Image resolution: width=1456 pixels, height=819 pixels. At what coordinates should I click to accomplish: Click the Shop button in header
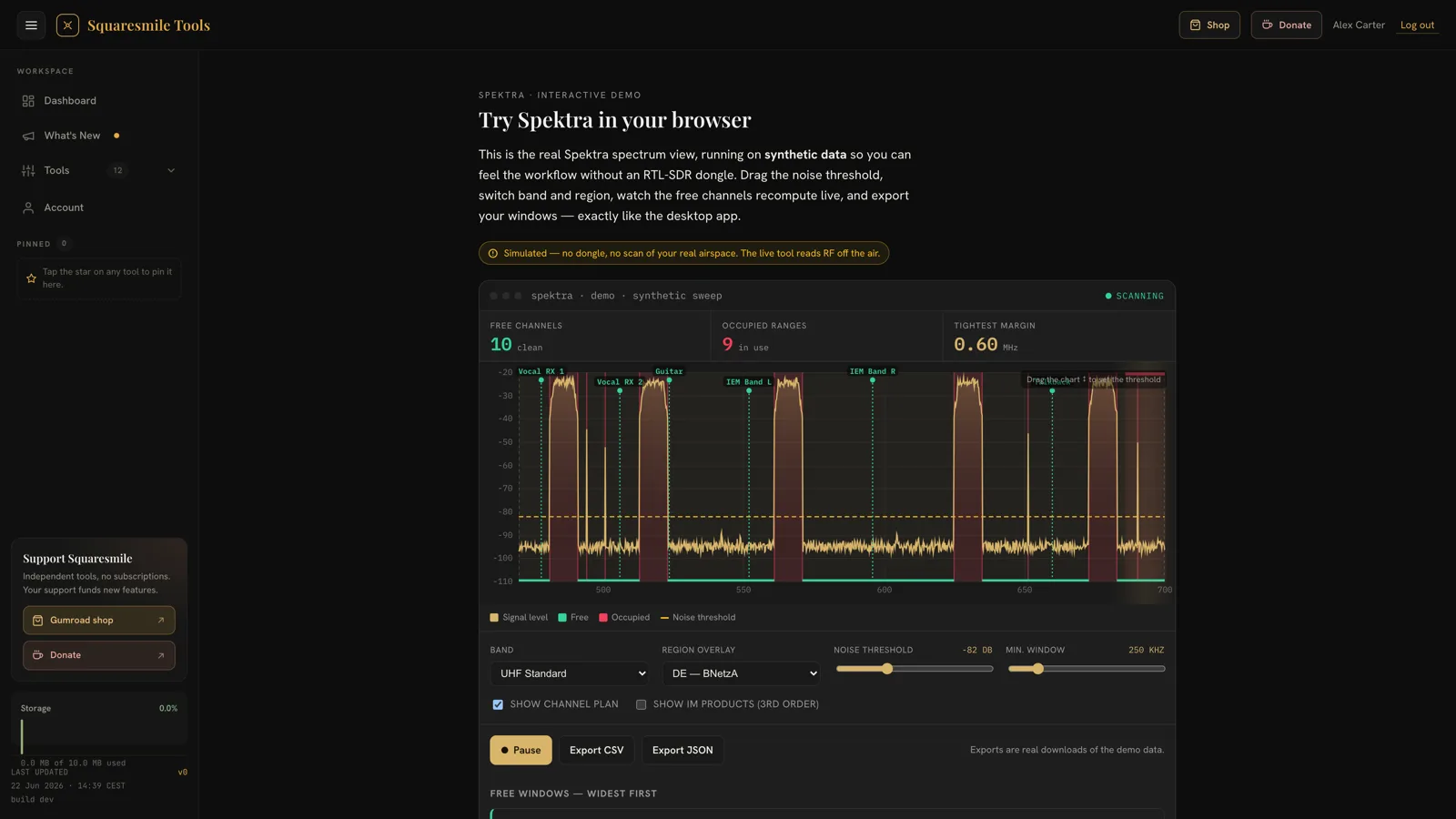tap(1209, 25)
